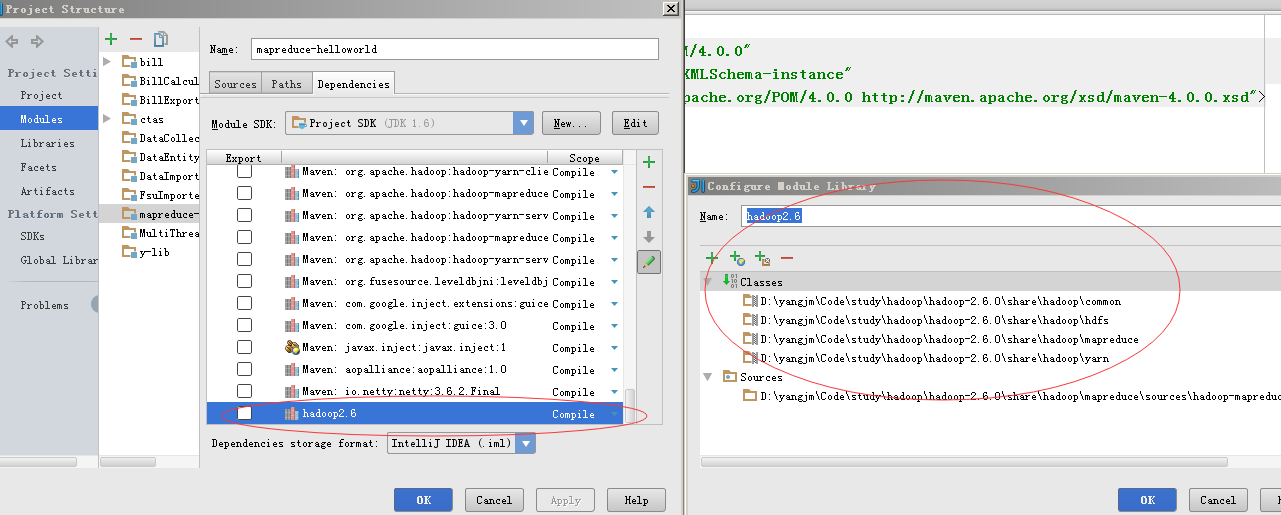Click the dependencies table vertical scrollbar

pos(629,408)
